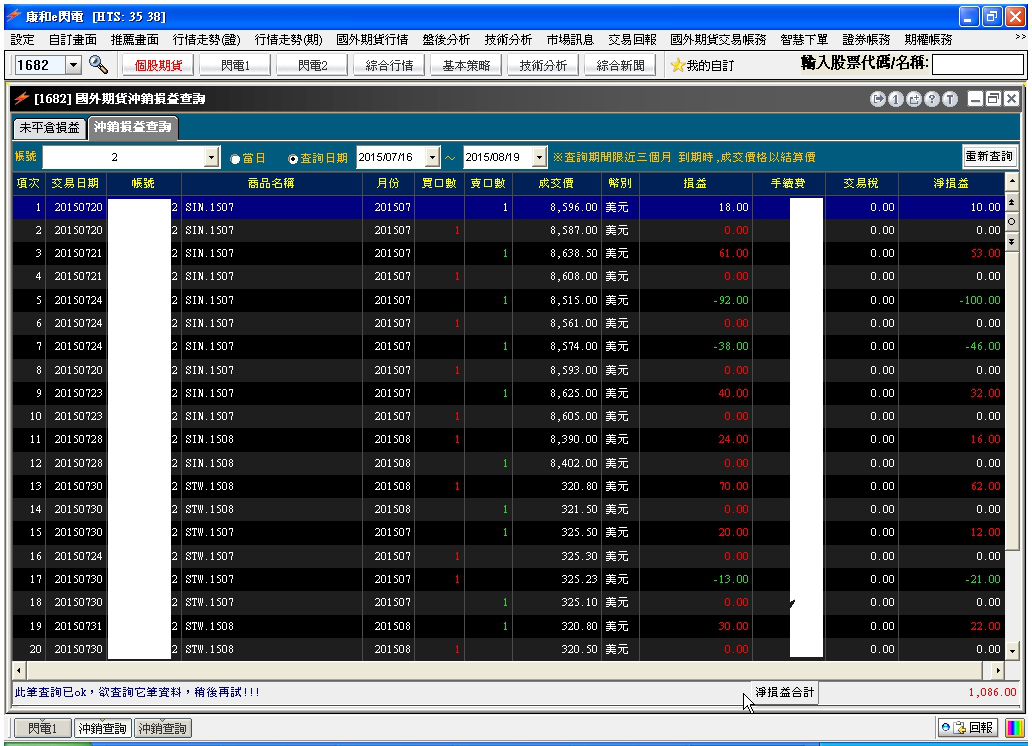1032x746 pixels.
Task: Click the horizontal scrollbar left arrow
Action: 19,671
